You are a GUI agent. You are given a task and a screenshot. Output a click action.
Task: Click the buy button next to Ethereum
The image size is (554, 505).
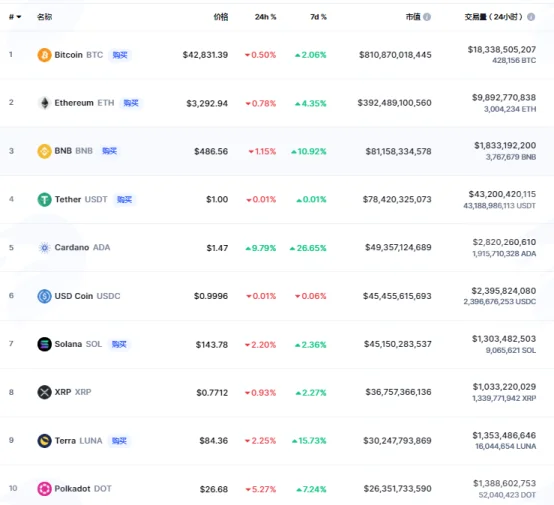click(131, 103)
